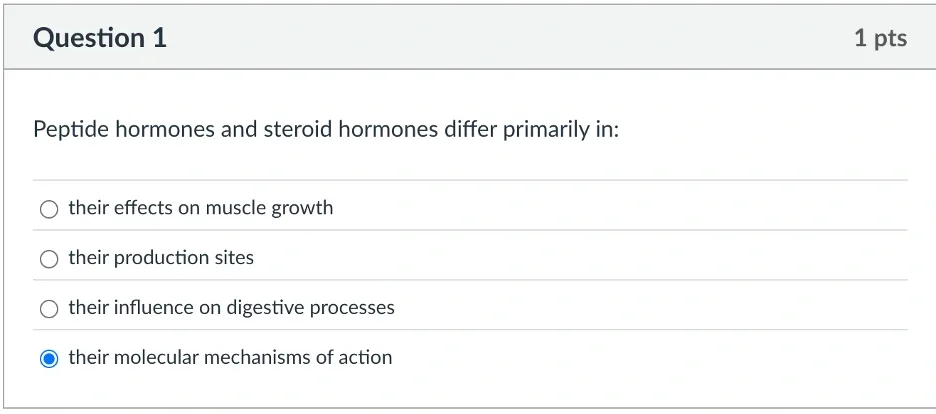This screenshot has height=414, width=936.
Task: Select the "their effects on muscle growth" radio button
Action: coord(49,209)
